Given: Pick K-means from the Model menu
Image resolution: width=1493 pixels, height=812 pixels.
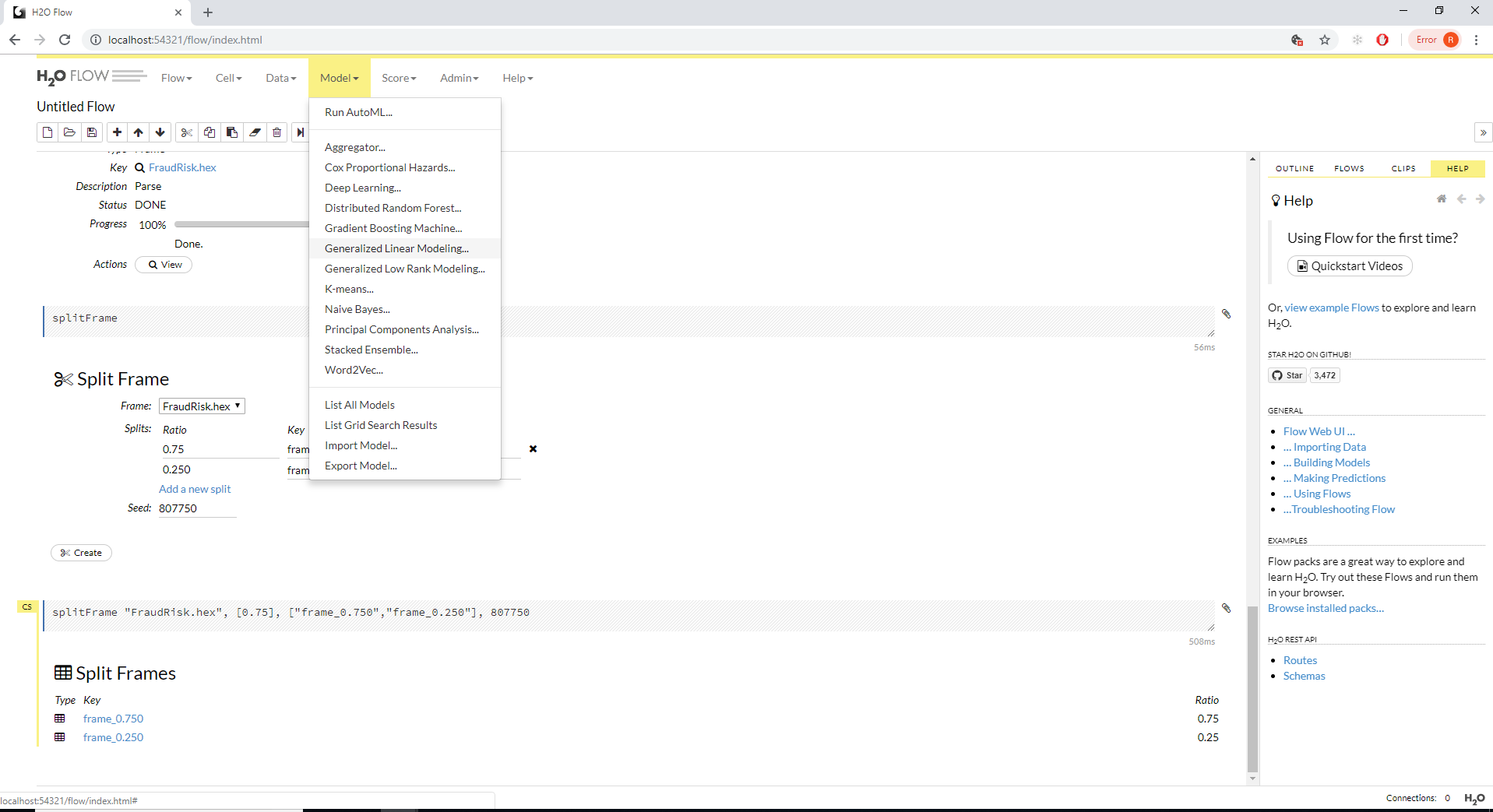Looking at the screenshot, I should pos(404,289).
